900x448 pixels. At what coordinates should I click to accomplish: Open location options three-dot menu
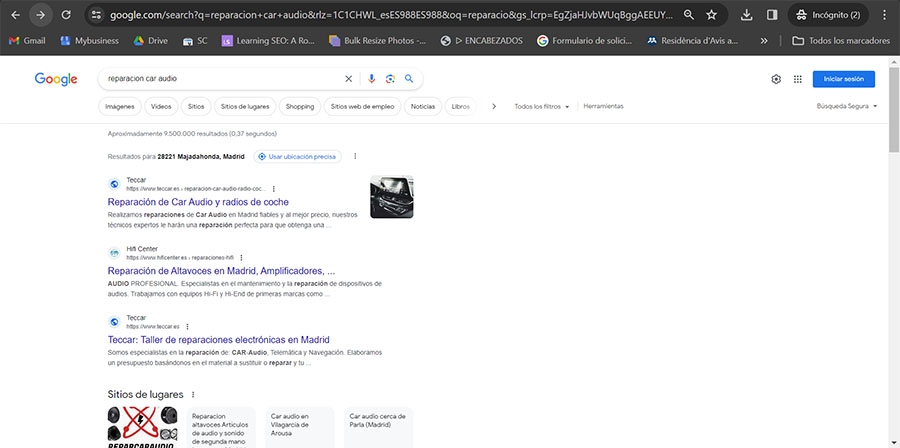point(355,157)
